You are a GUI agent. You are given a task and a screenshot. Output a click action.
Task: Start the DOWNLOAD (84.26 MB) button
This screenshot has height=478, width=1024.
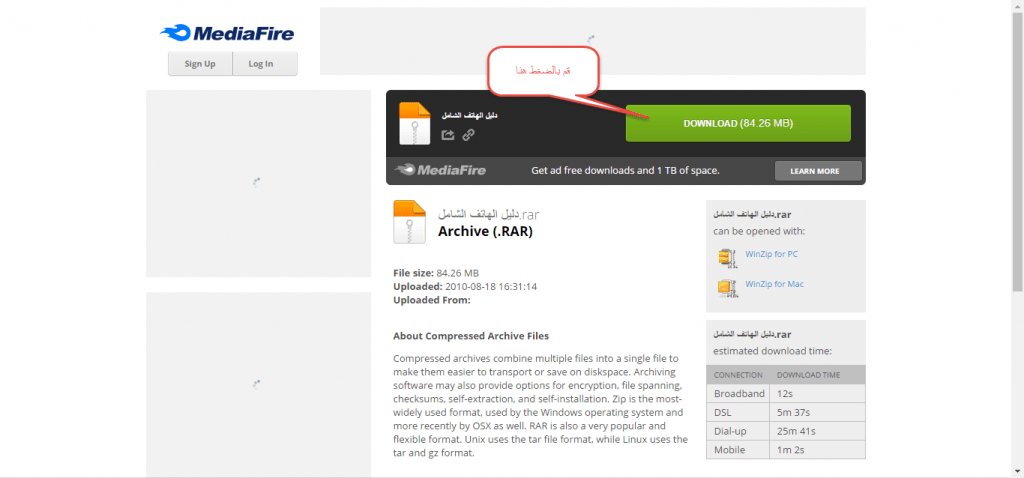click(x=738, y=123)
